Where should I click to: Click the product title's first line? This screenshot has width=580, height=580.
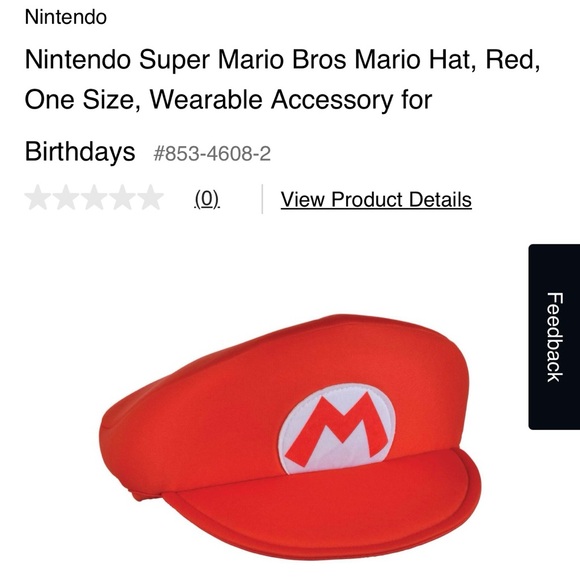point(283,60)
